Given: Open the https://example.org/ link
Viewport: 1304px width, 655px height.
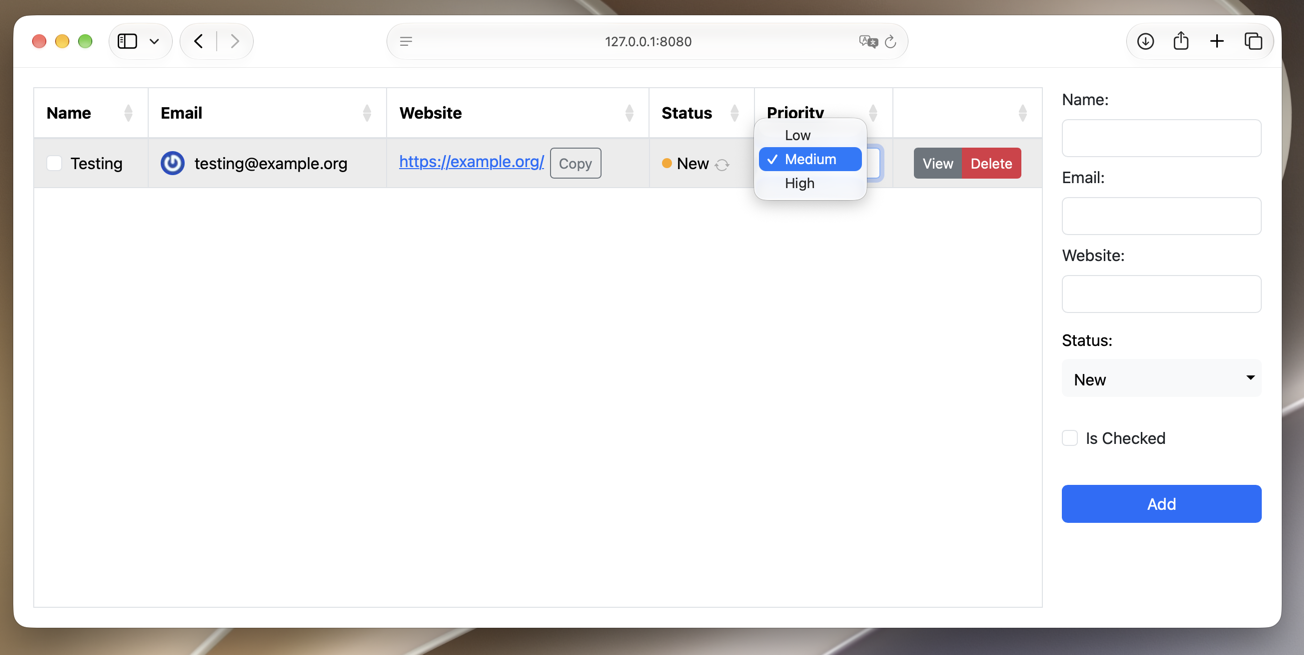Looking at the screenshot, I should [472, 161].
